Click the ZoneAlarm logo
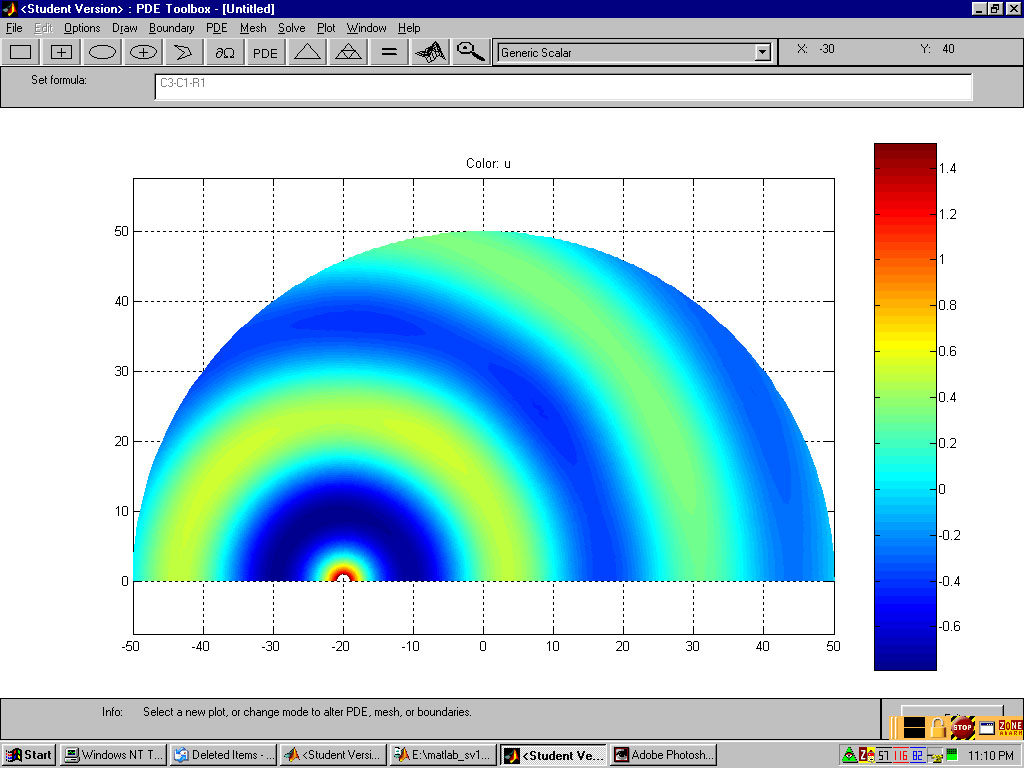The height and width of the screenshot is (768, 1024). (1010, 727)
